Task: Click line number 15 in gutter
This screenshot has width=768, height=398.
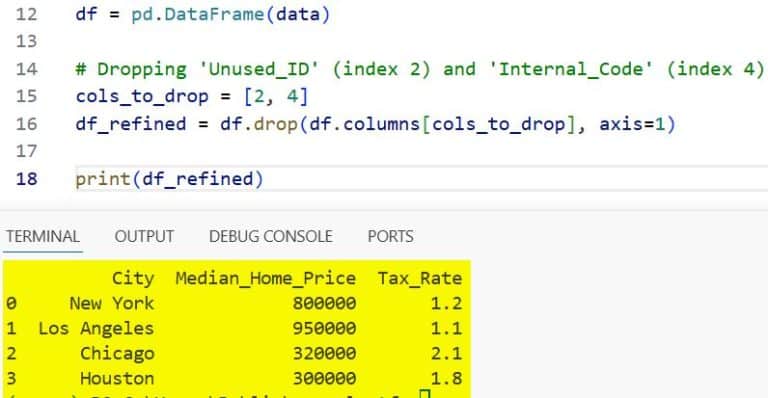Action: [26, 96]
